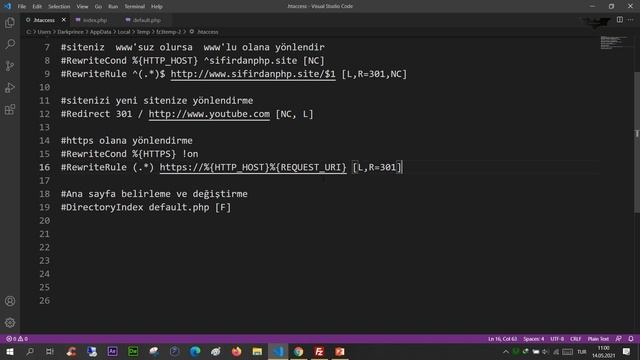The image size is (640, 360).
Task: Click the Local breadcrumb segment
Action: pos(124,32)
